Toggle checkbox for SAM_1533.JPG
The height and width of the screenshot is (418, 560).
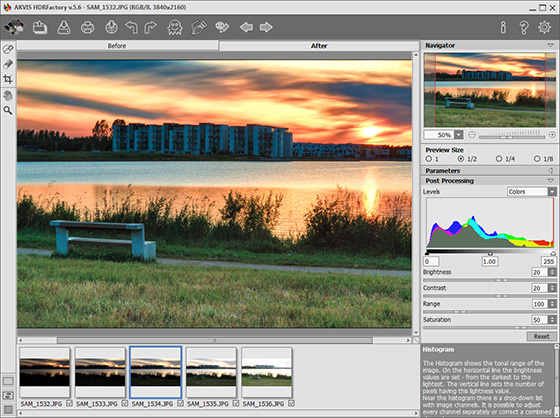(125, 403)
